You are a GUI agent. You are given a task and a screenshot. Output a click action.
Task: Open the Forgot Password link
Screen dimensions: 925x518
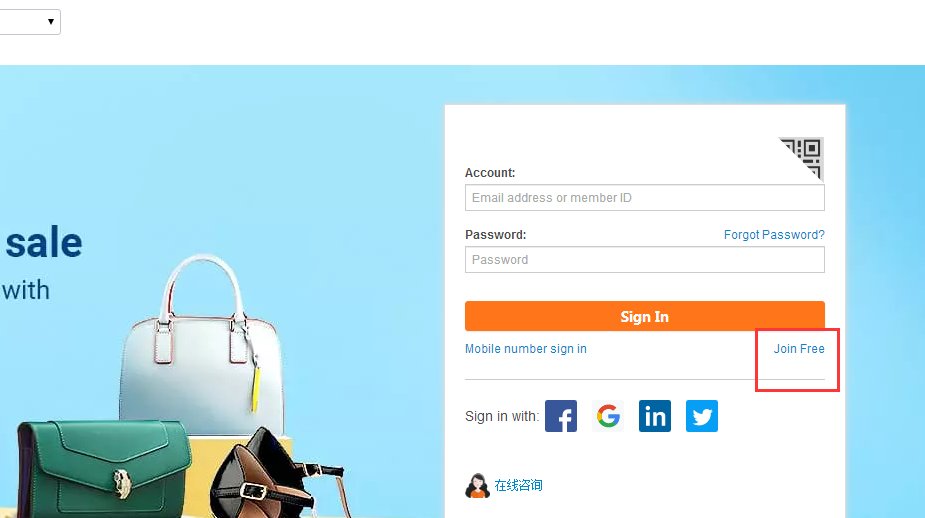click(x=774, y=235)
